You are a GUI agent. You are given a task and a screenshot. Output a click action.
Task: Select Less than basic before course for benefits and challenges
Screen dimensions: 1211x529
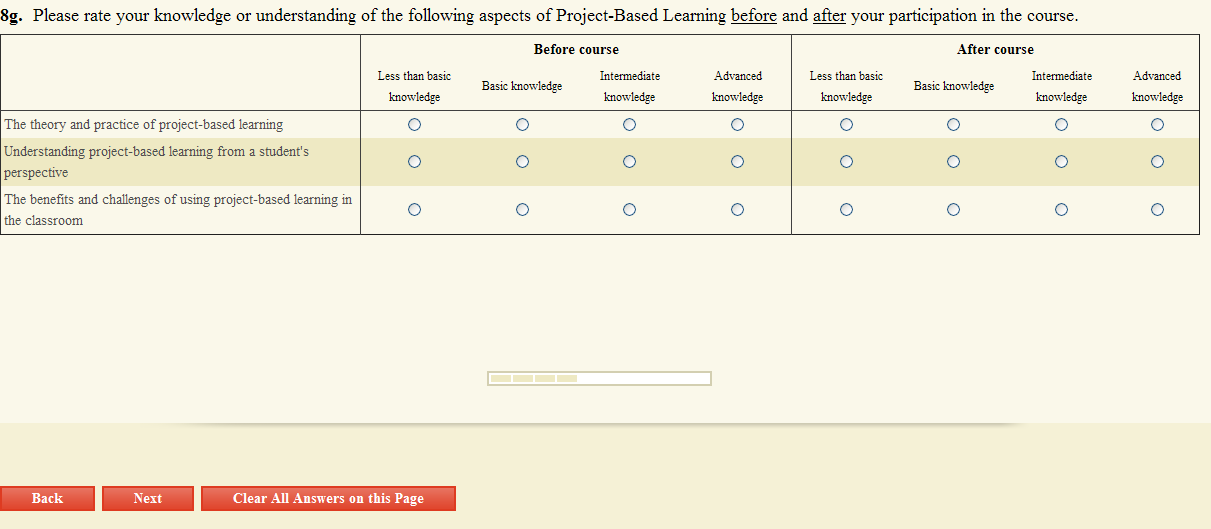(x=414, y=210)
